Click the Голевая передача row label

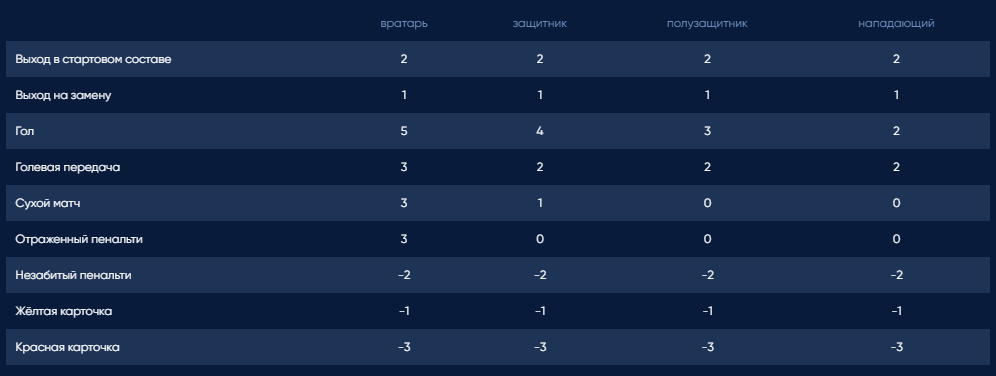[68, 167]
